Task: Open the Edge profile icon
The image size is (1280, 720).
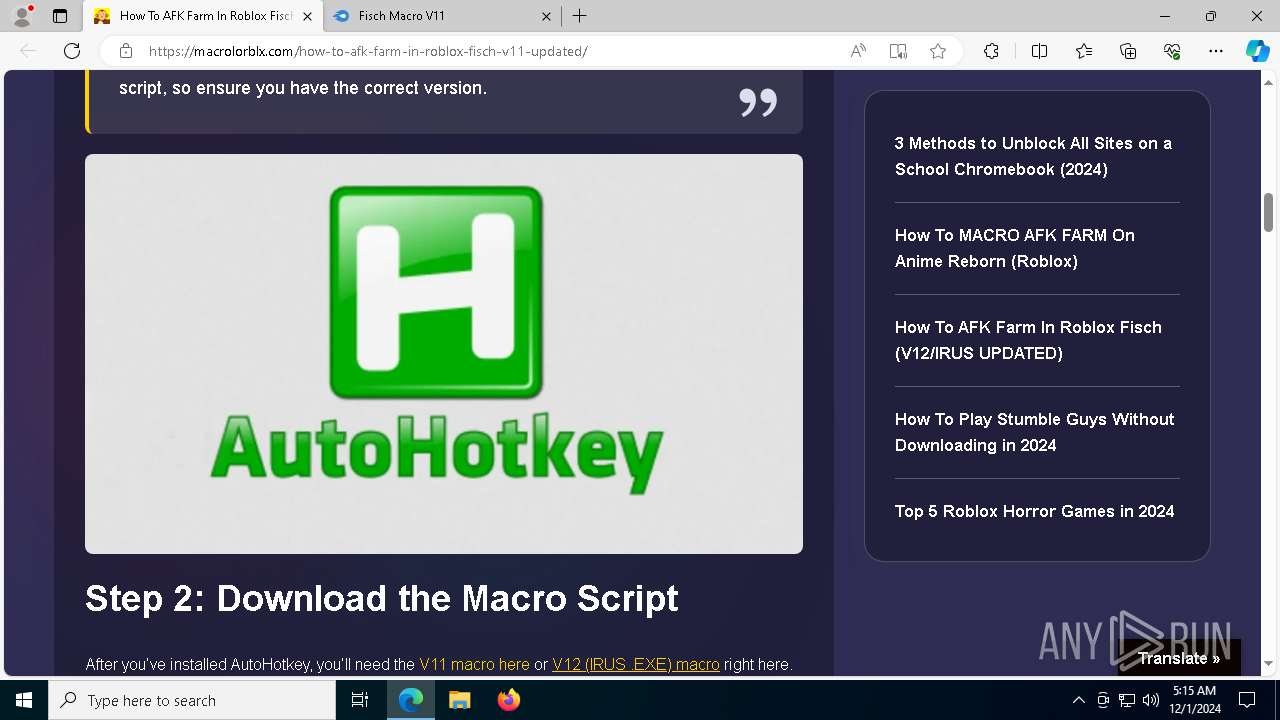Action: click(22, 16)
